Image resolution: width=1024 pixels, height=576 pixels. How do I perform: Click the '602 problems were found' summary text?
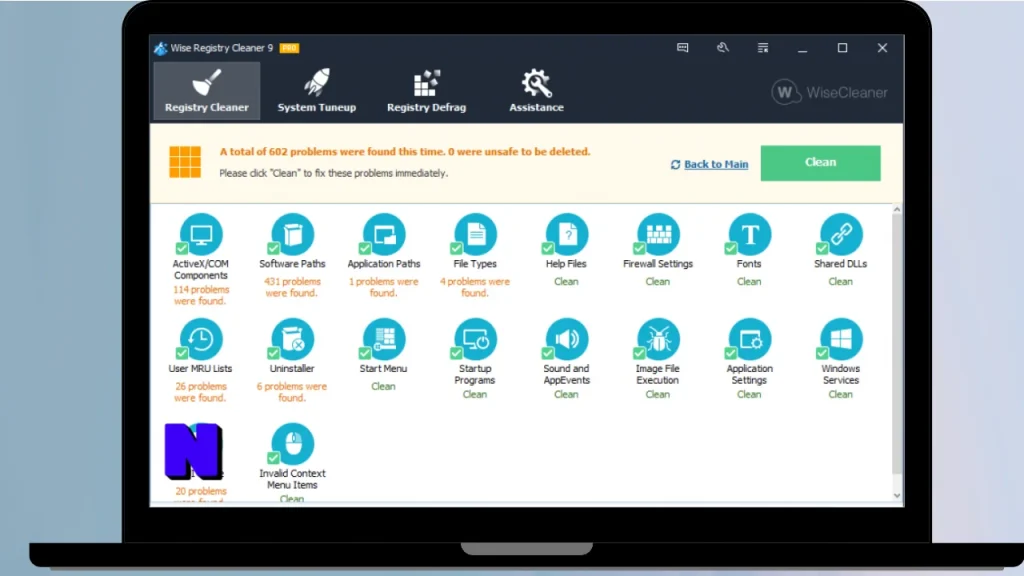(405, 152)
